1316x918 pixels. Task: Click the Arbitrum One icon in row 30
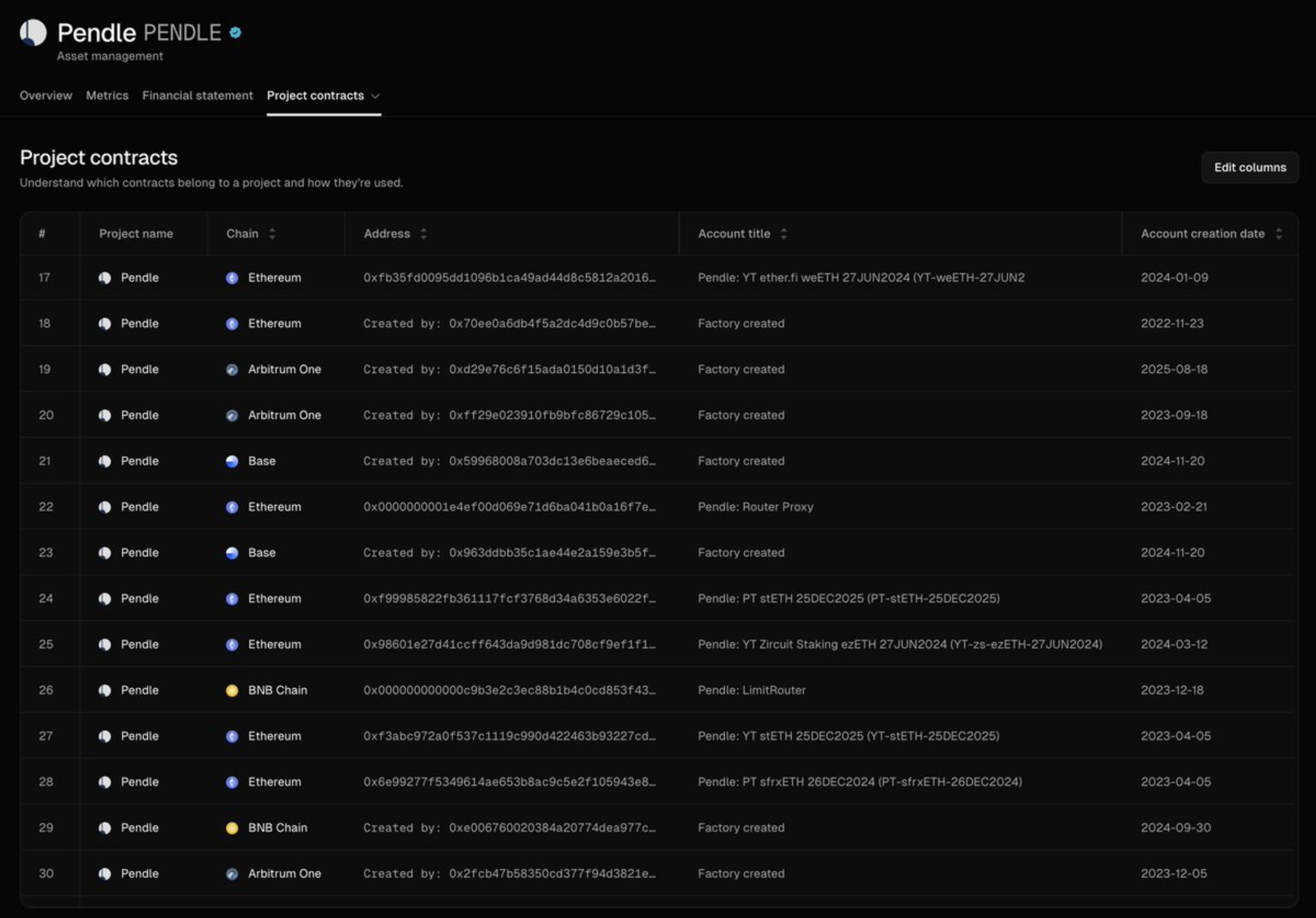232,874
